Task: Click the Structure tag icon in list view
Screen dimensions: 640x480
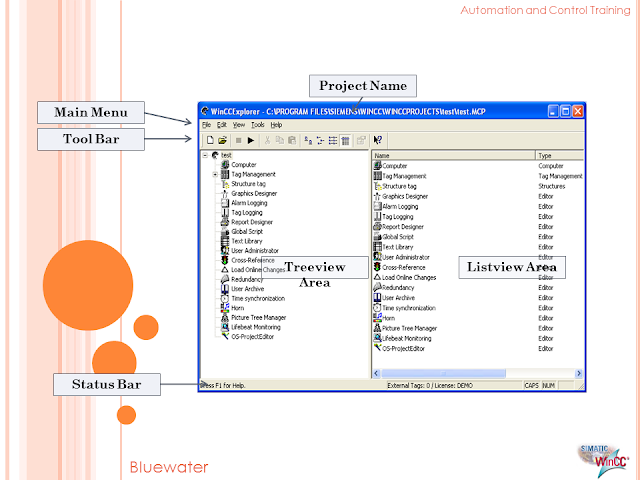Action: [378, 186]
